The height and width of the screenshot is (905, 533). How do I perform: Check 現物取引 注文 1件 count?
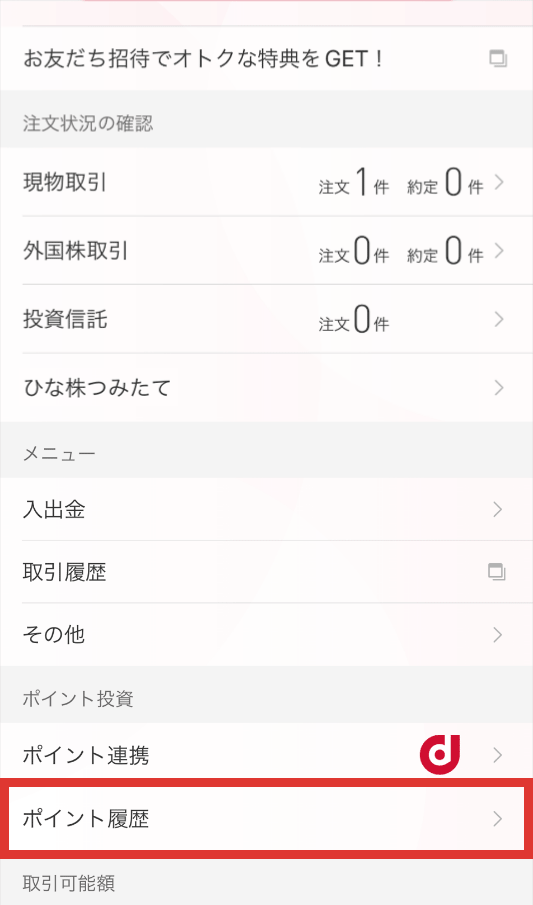[353, 182]
